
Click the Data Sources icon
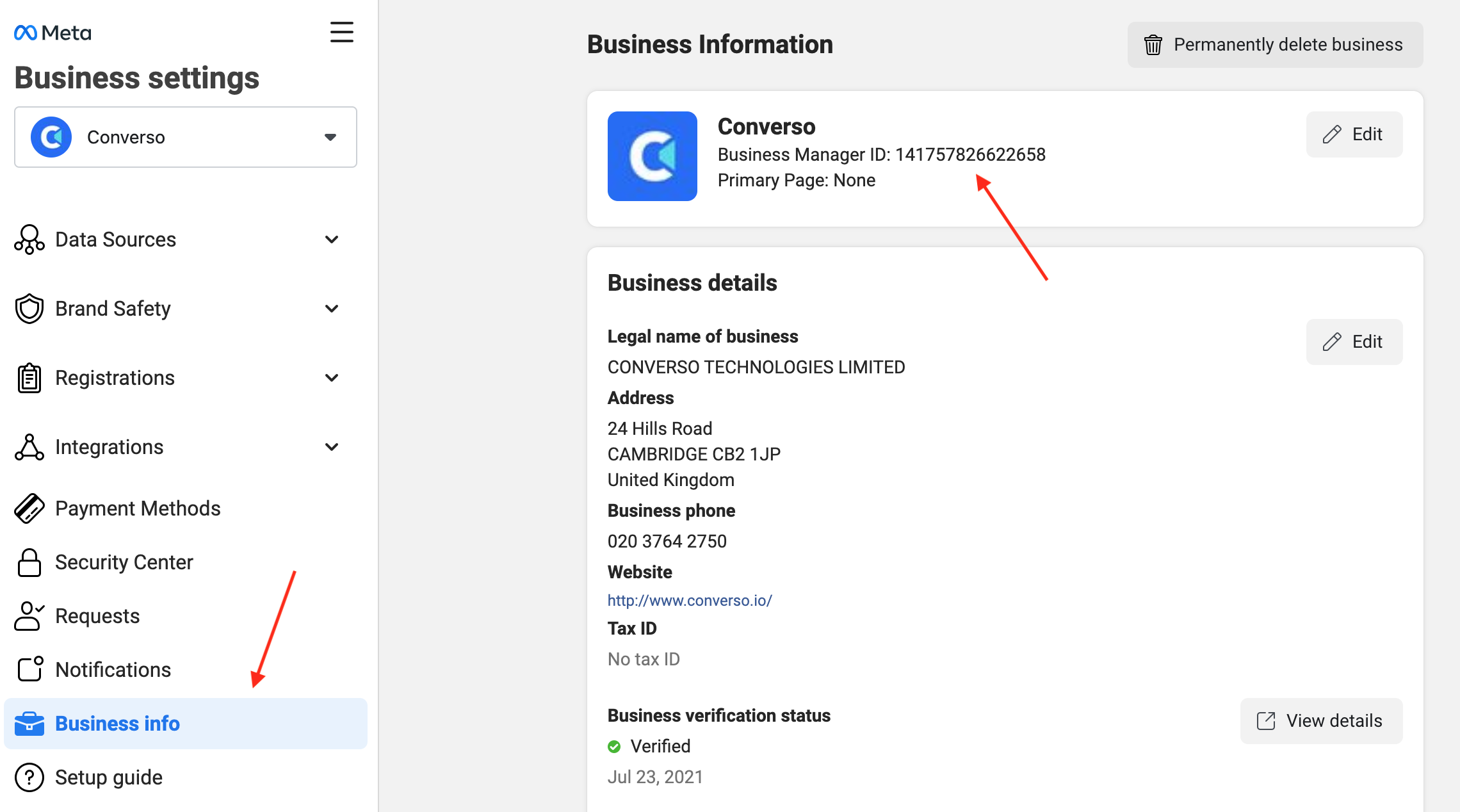(x=29, y=240)
